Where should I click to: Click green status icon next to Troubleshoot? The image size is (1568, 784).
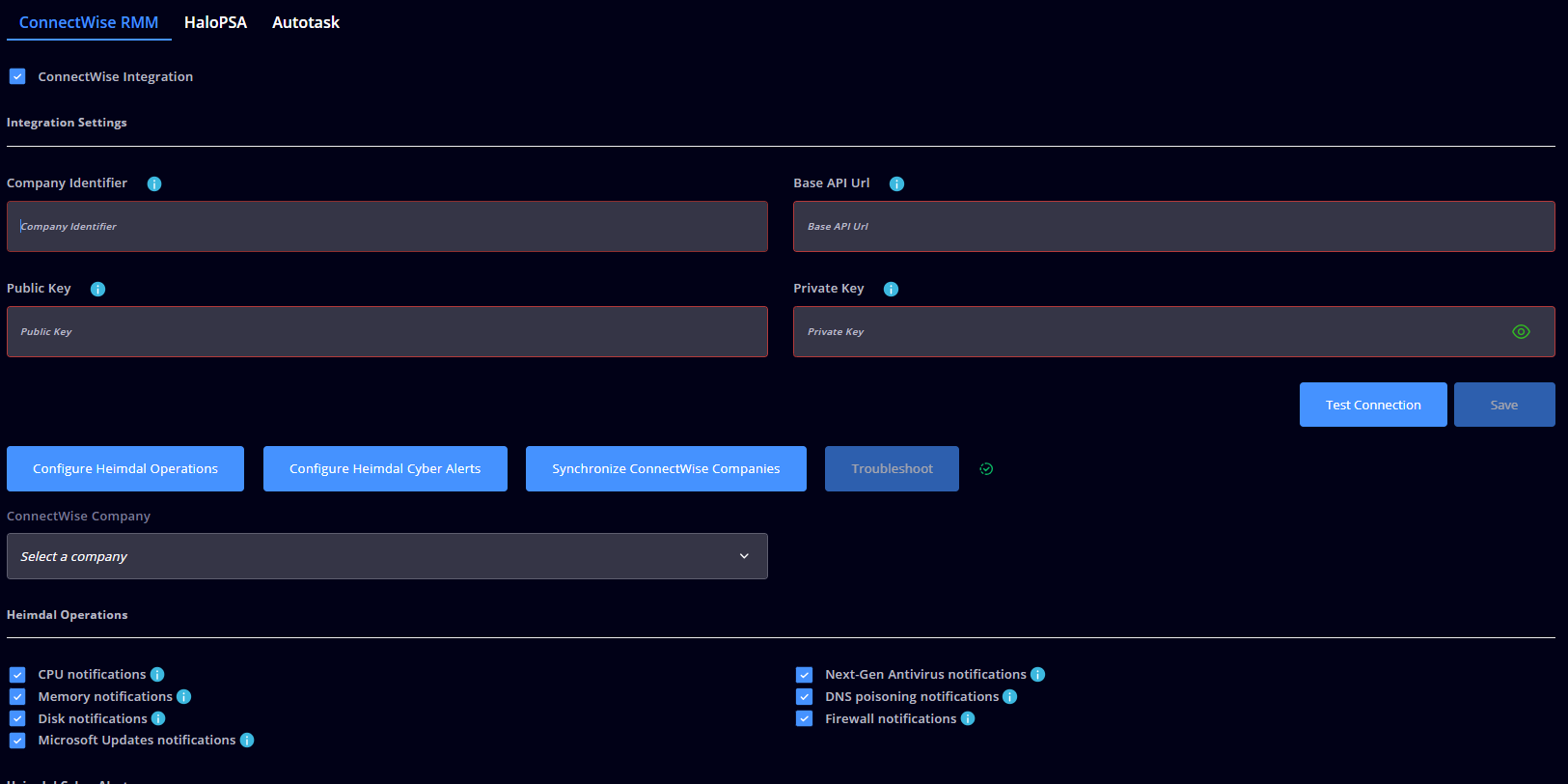[x=986, y=469]
